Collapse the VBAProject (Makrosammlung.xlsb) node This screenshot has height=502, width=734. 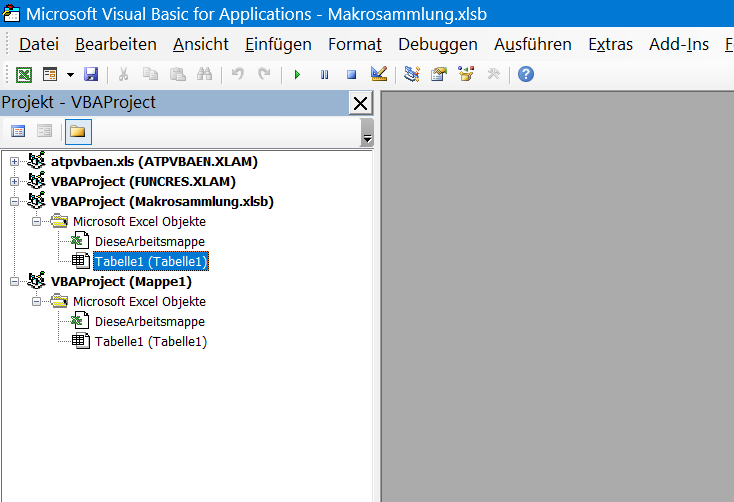tap(15, 202)
